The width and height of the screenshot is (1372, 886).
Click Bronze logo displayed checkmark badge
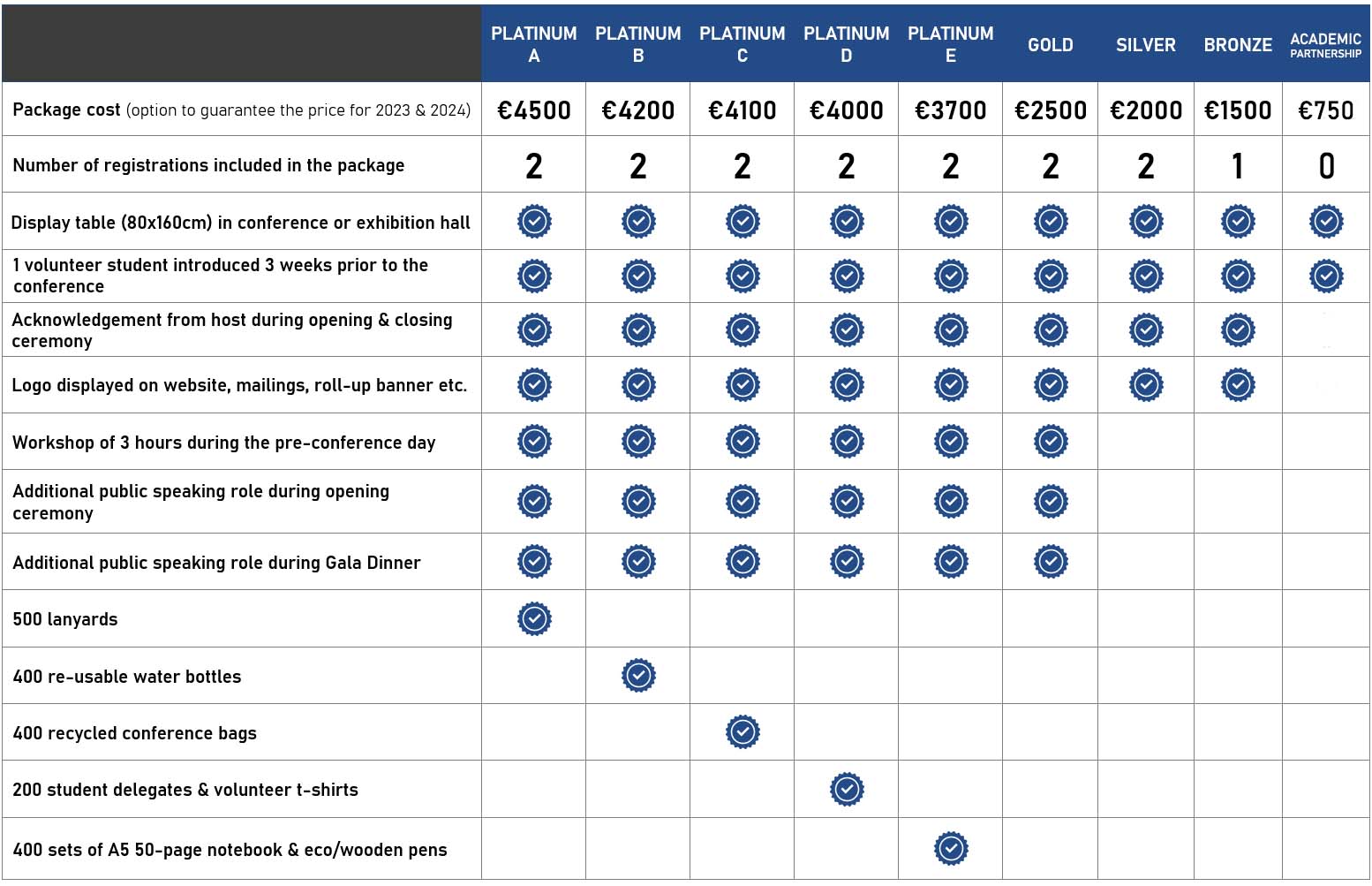pos(1238,385)
